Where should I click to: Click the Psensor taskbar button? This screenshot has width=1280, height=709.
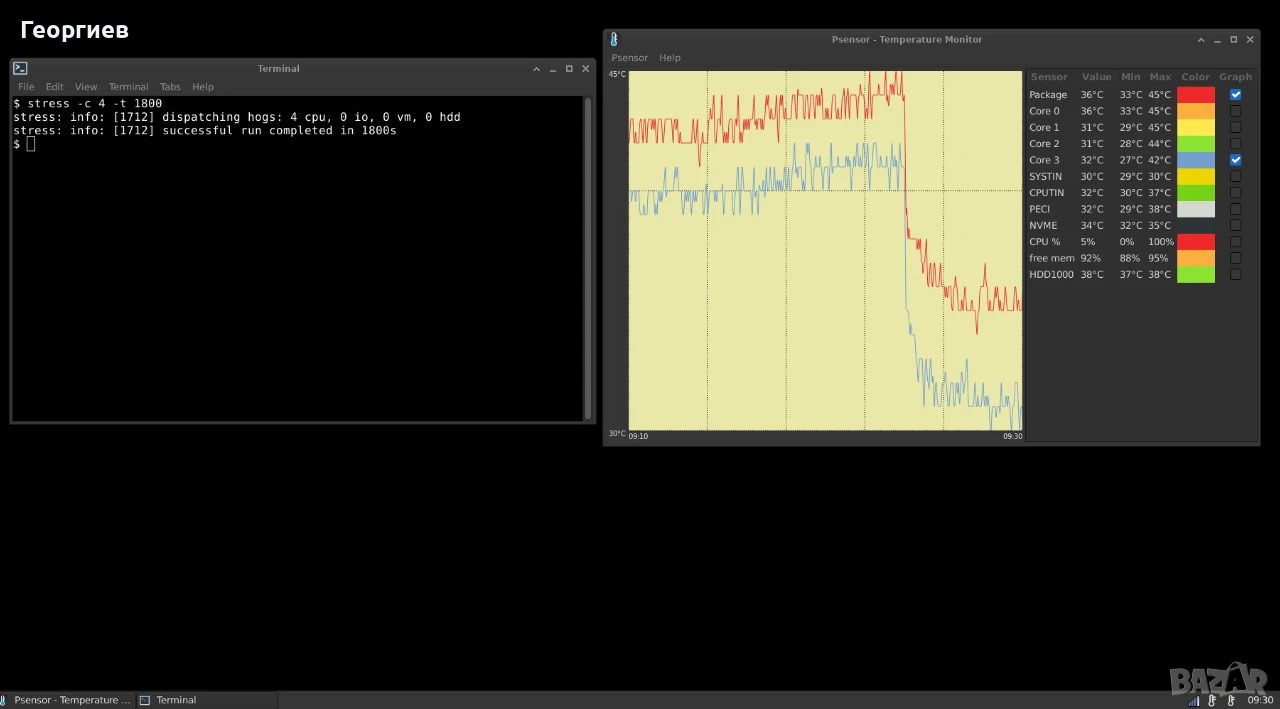67,700
